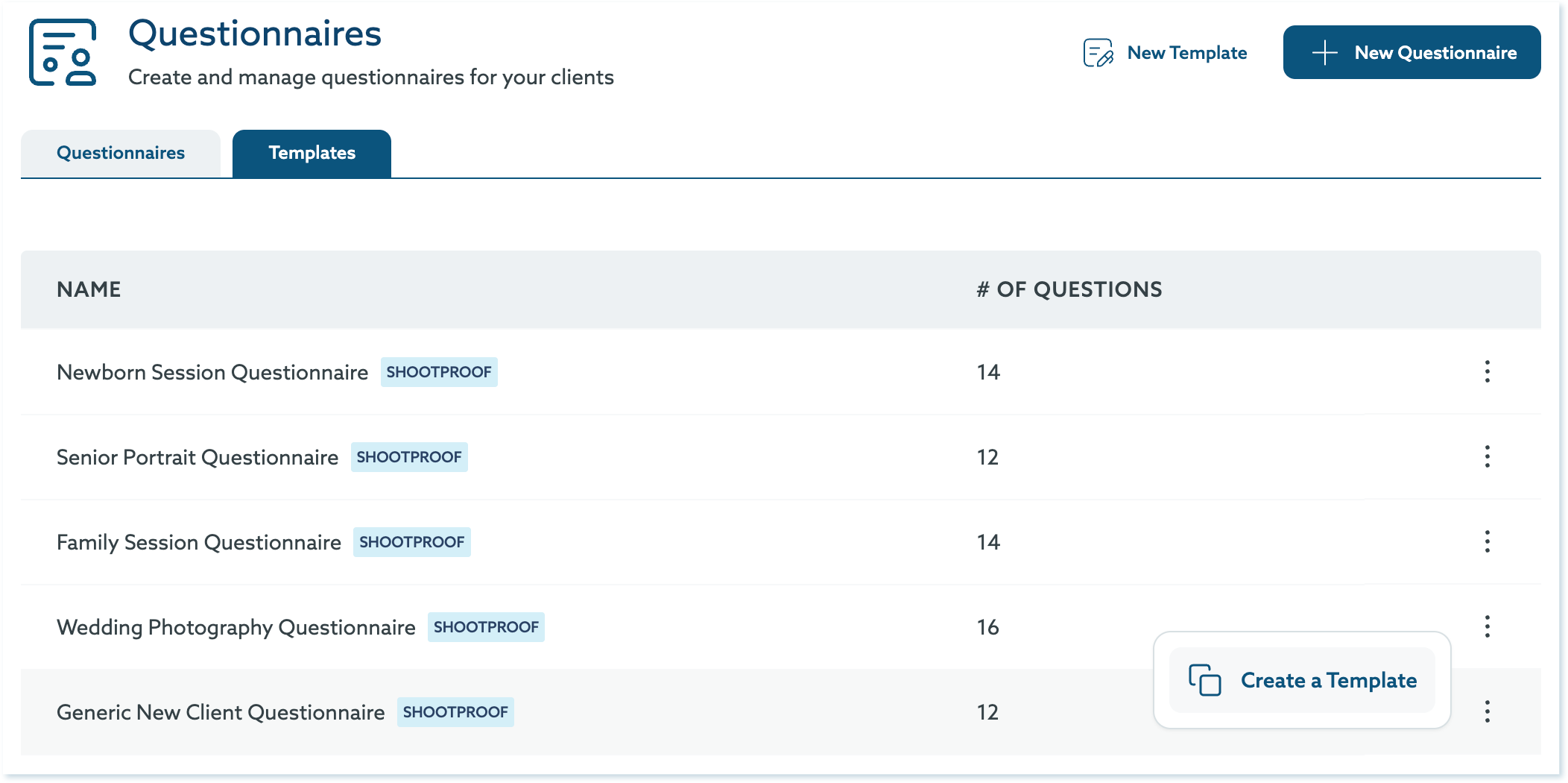
Task: Click the copy icon beside Create a Template
Action: tap(1204, 680)
